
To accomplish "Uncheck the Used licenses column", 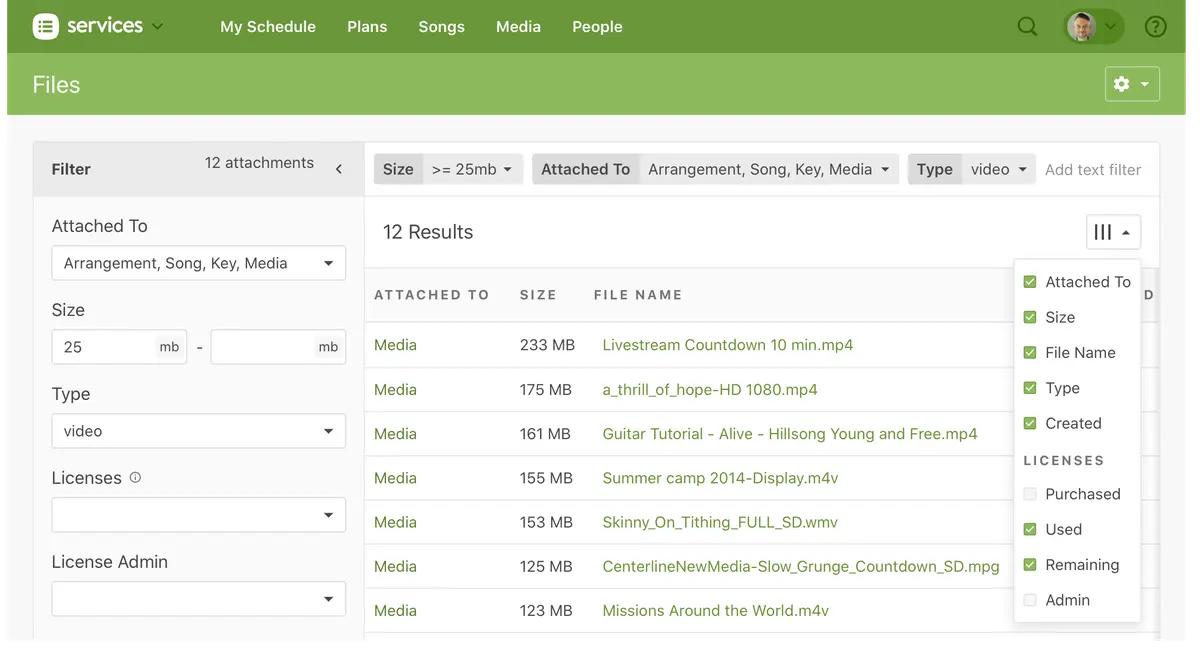I will 1030,529.
